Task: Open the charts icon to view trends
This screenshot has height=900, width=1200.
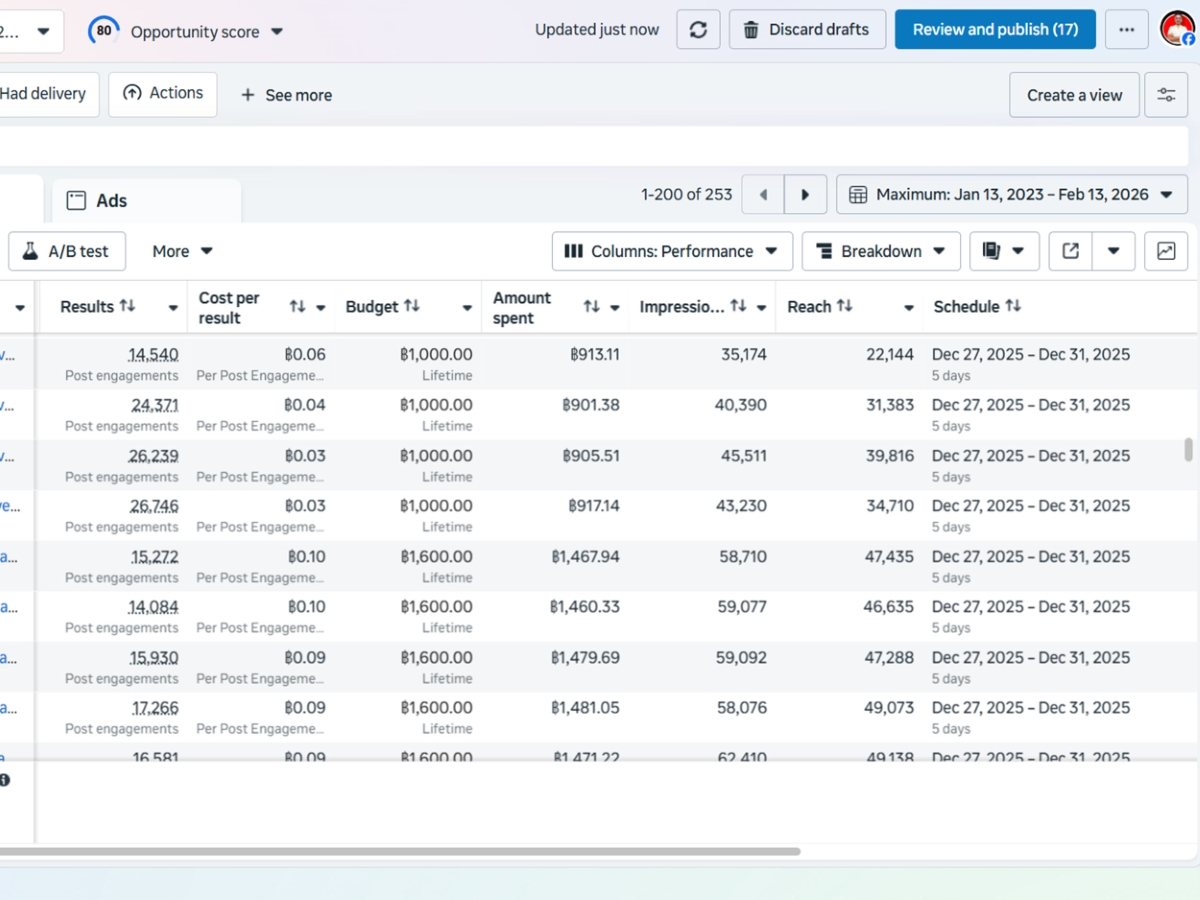Action: tap(1166, 251)
